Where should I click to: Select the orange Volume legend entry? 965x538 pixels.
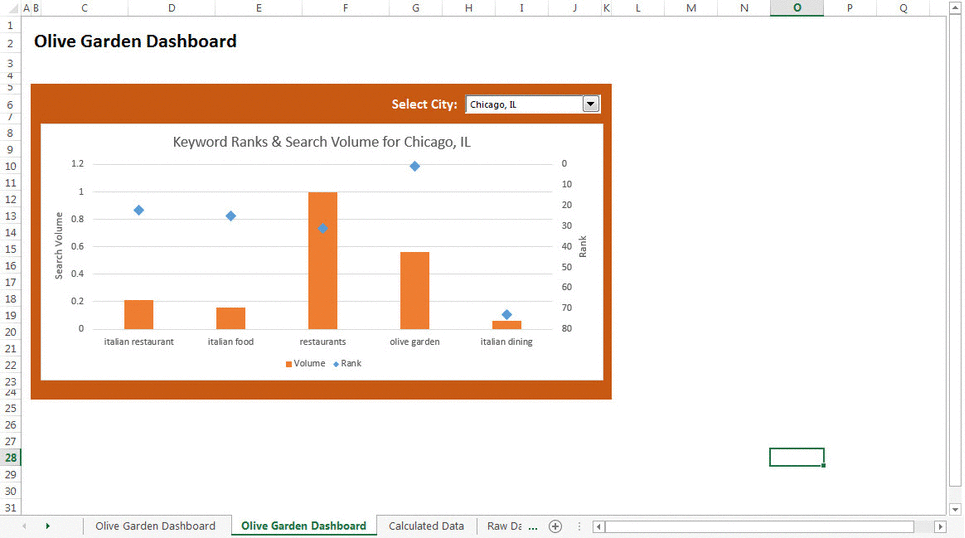click(305, 364)
